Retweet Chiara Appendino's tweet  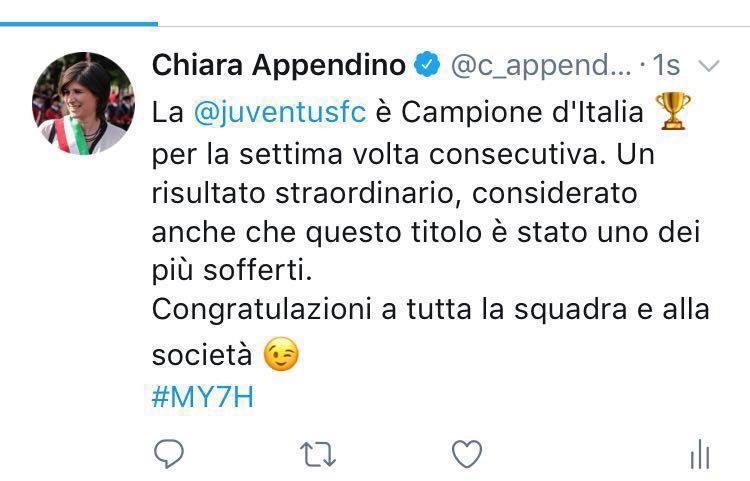click(x=318, y=455)
